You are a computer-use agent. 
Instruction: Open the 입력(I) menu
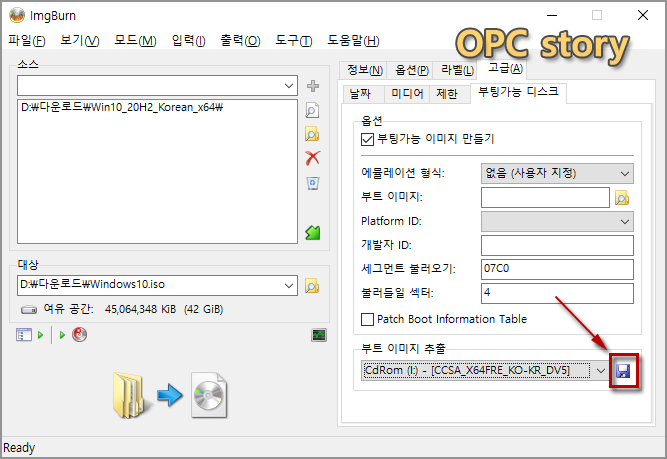(x=188, y=40)
